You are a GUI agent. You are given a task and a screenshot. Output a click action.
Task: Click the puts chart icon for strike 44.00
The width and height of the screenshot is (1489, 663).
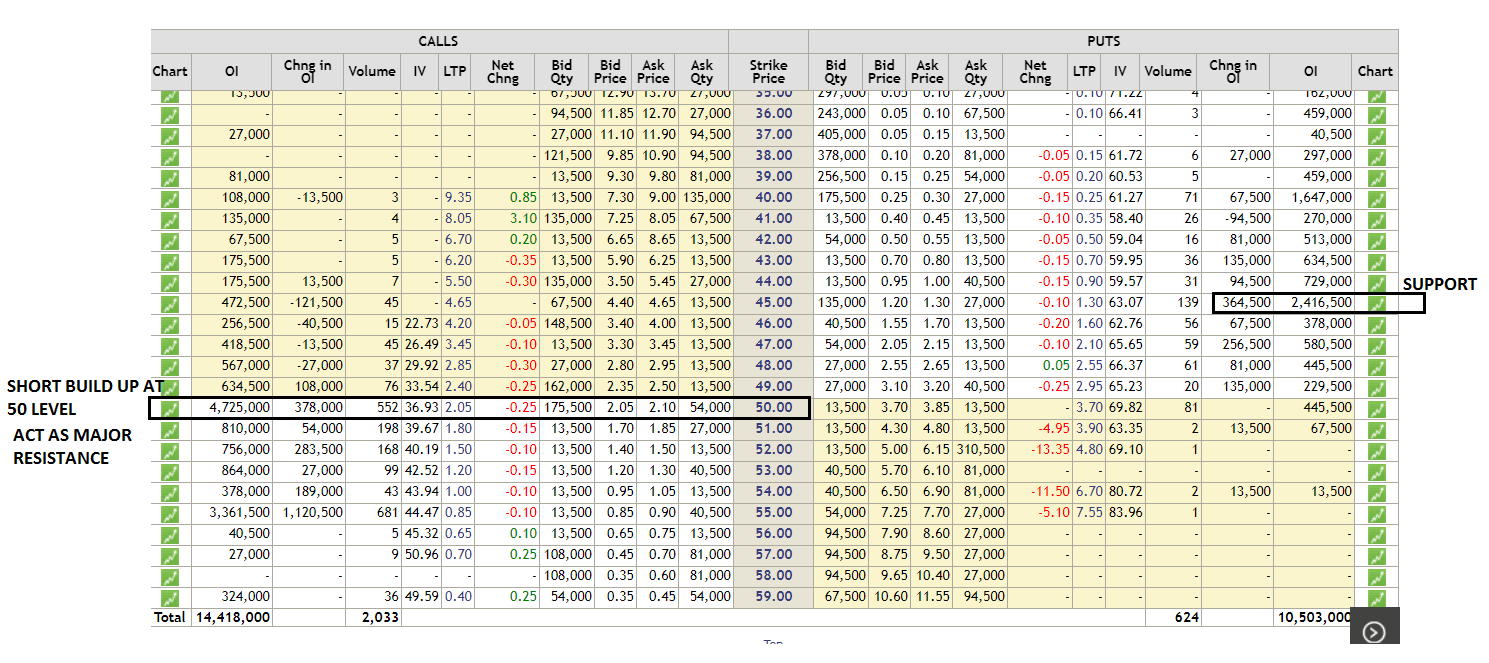[1375, 281]
